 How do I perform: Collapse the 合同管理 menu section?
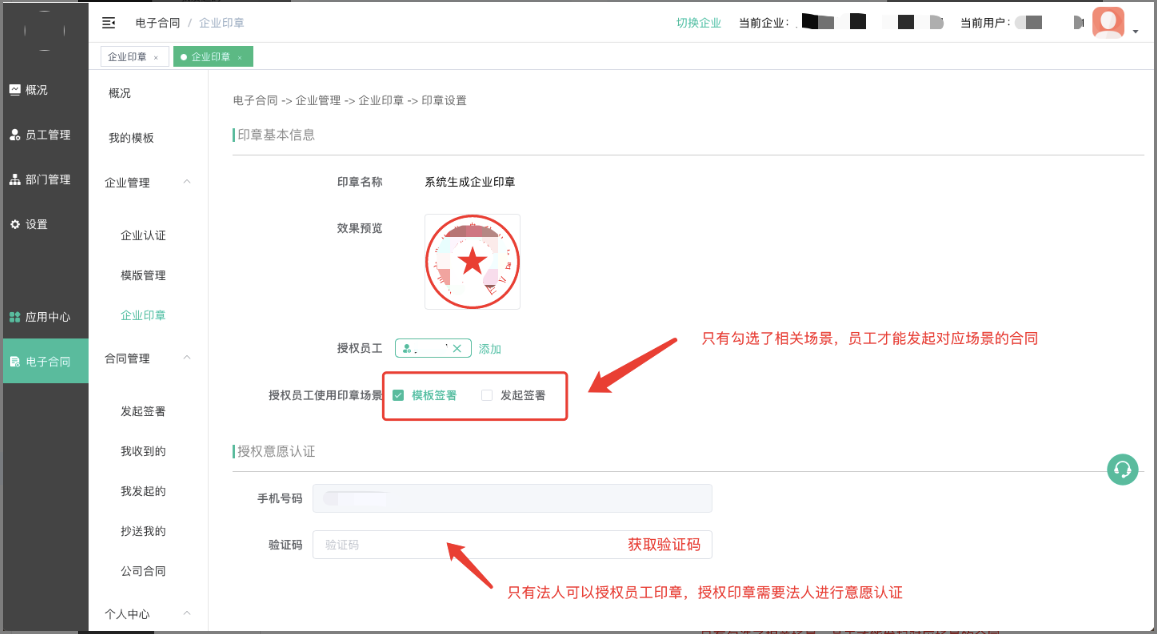click(187, 358)
